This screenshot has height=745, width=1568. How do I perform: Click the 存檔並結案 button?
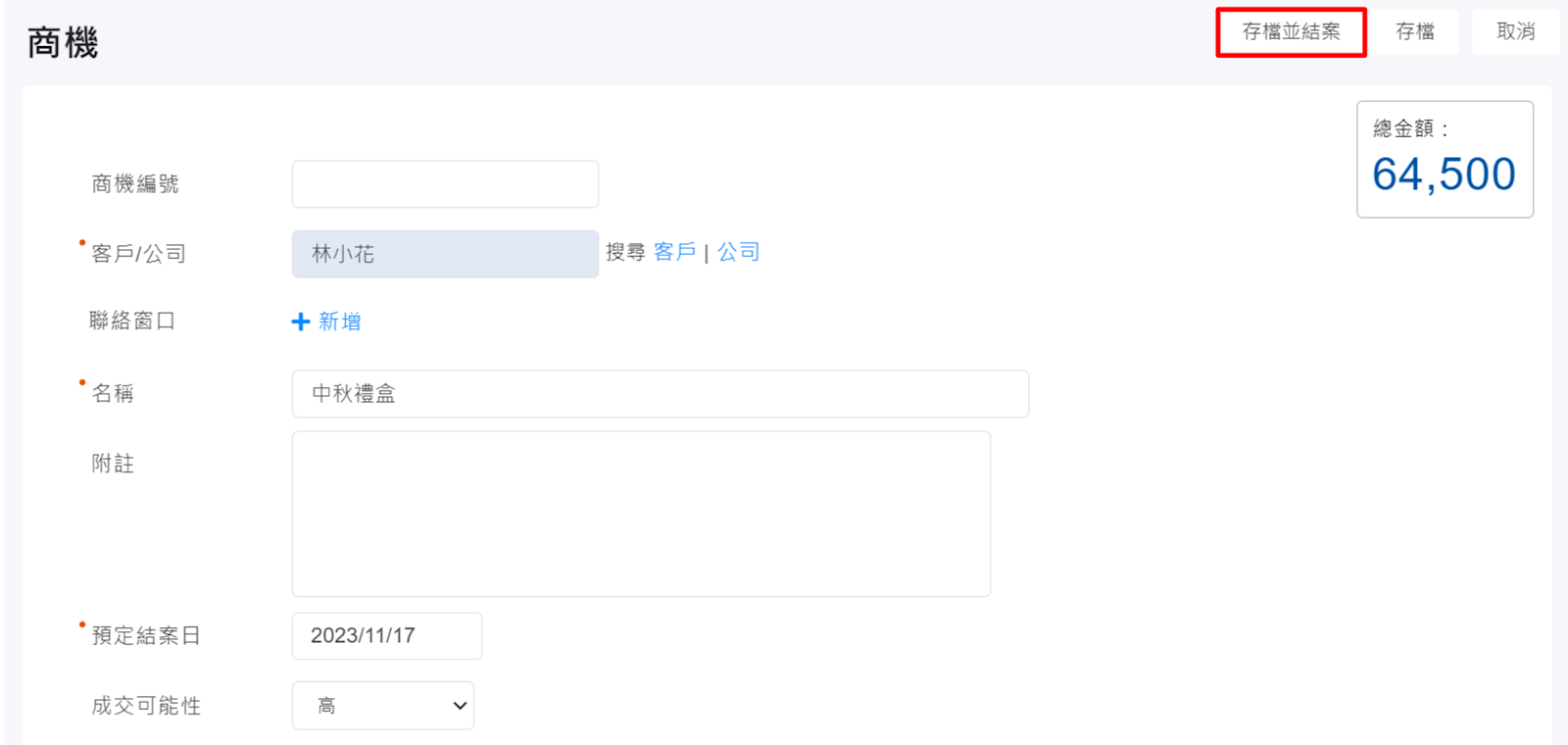pos(1291,32)
